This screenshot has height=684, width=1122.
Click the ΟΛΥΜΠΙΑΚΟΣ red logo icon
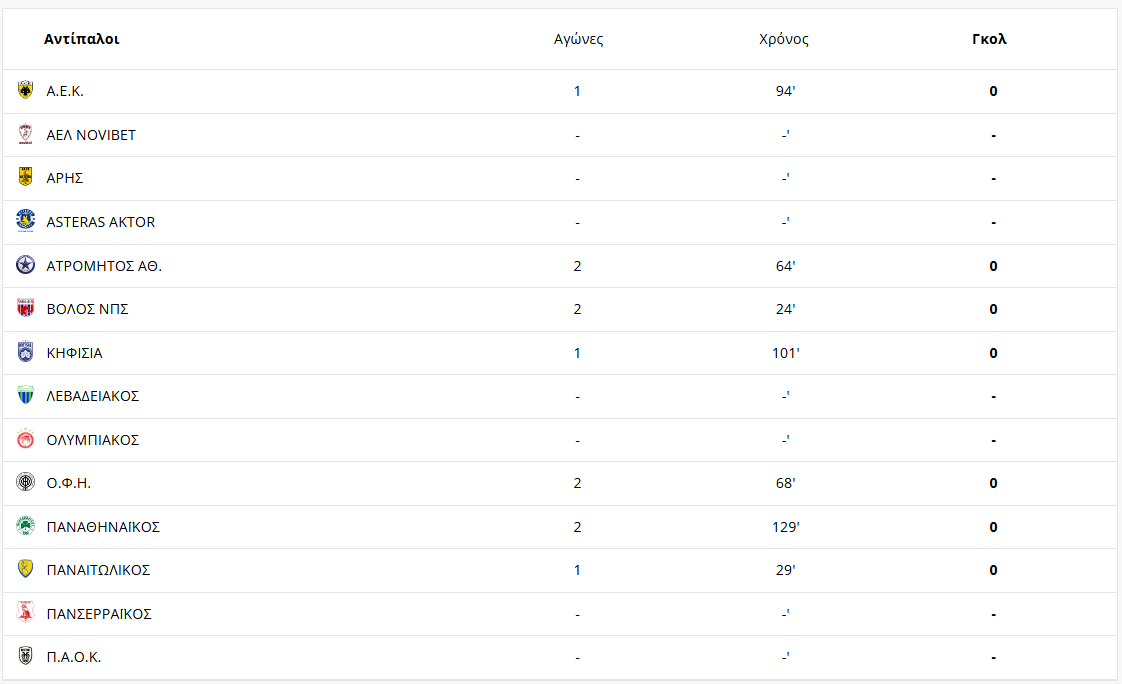[x=25, y=439]
